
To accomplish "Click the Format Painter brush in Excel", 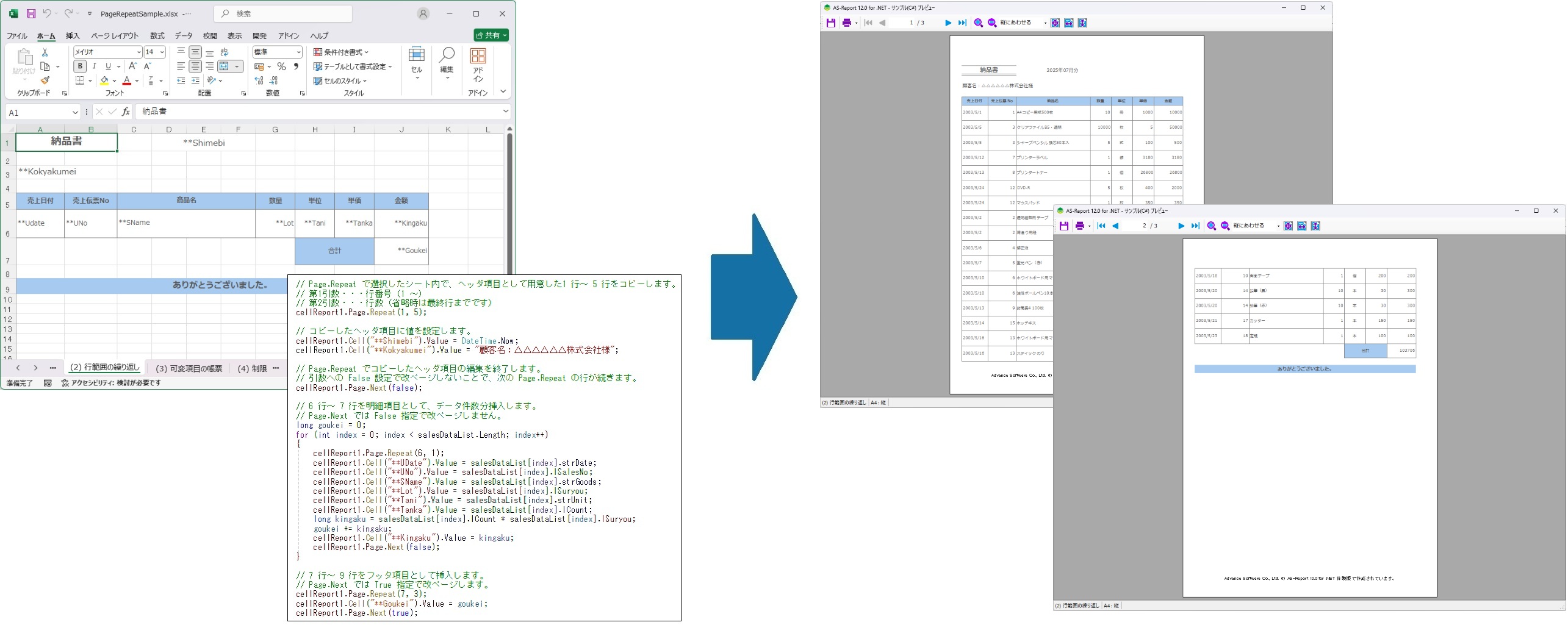I will point(45,80).
